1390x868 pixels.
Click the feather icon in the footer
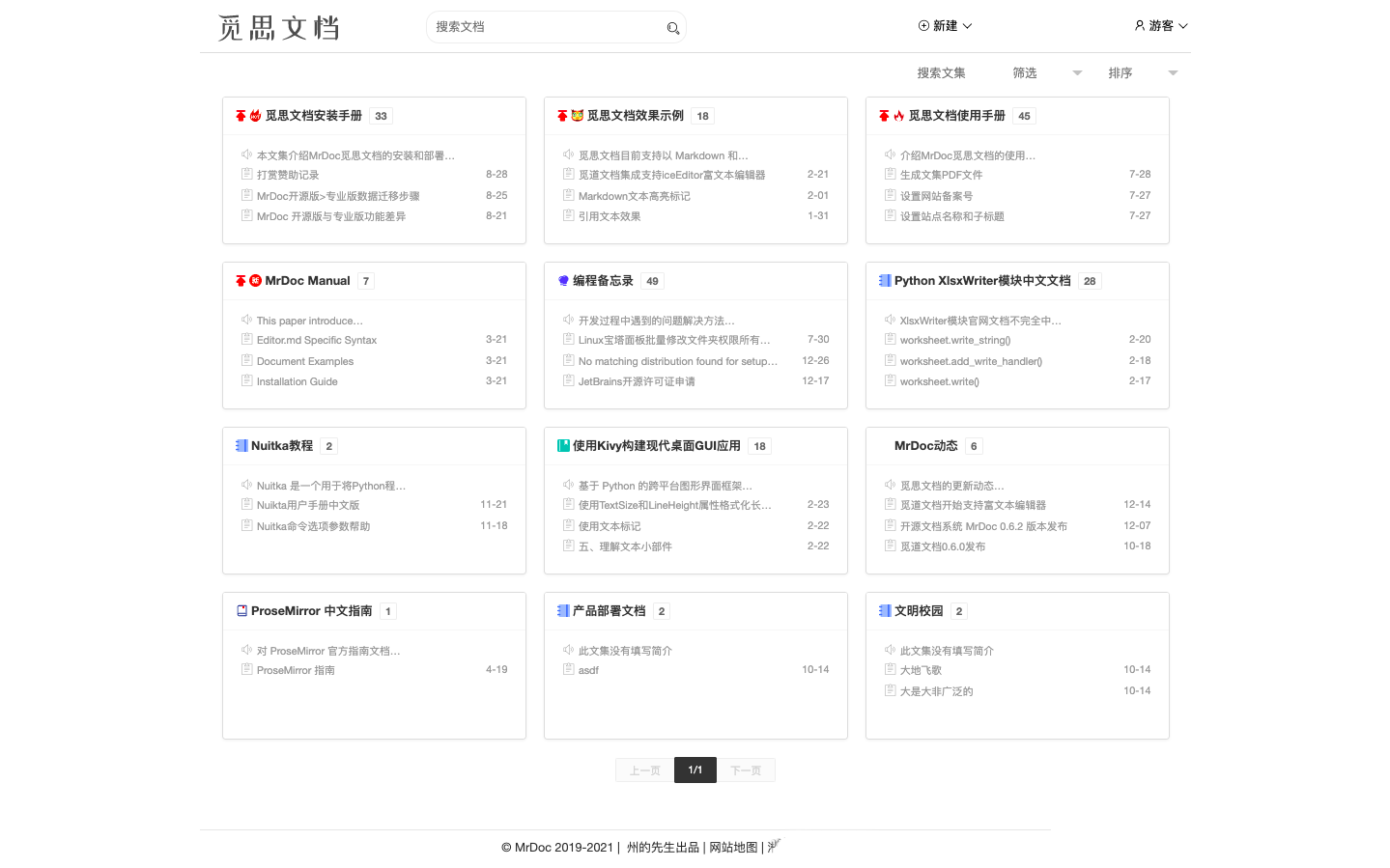[x=774, y=847]
